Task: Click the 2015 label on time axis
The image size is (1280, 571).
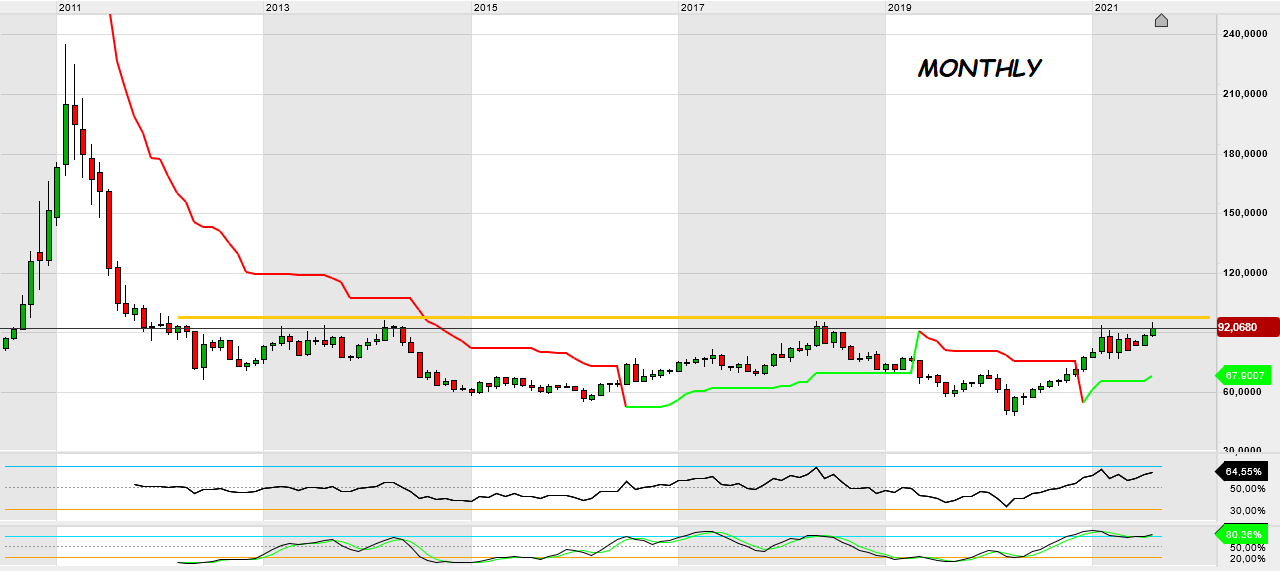Action: [485, 7]
